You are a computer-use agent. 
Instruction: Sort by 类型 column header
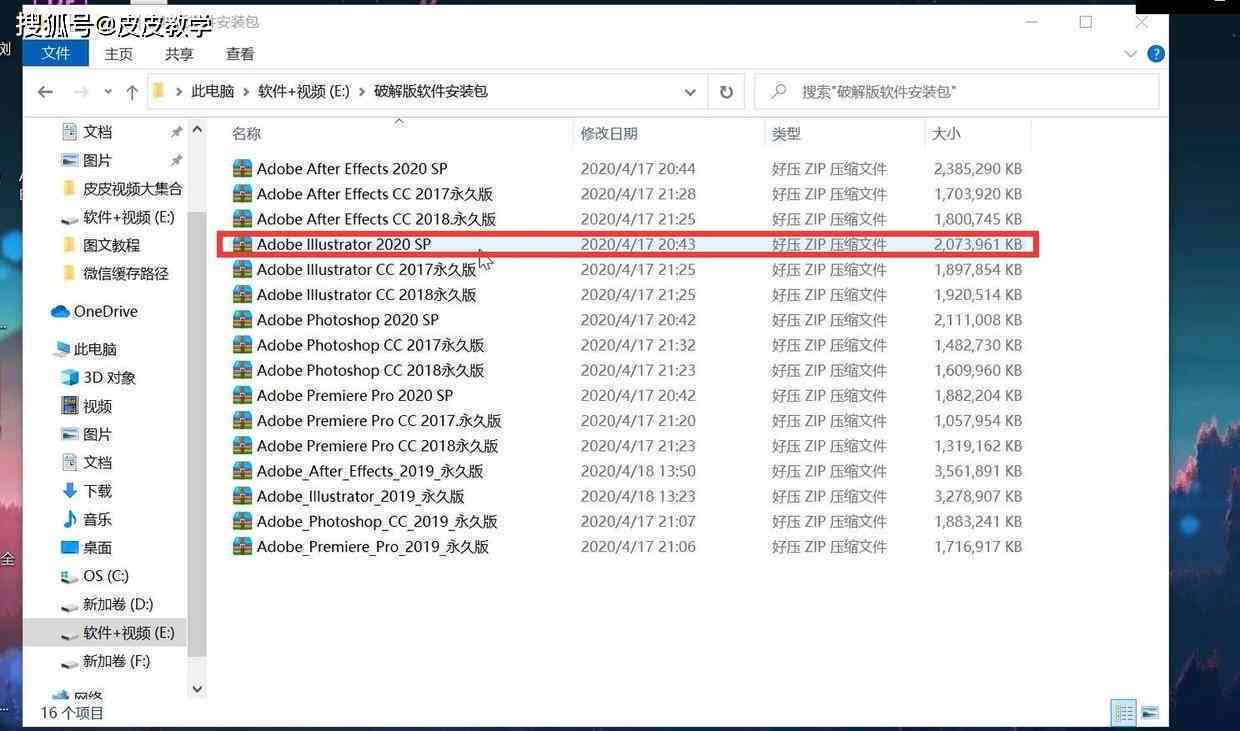coord(786,133)
